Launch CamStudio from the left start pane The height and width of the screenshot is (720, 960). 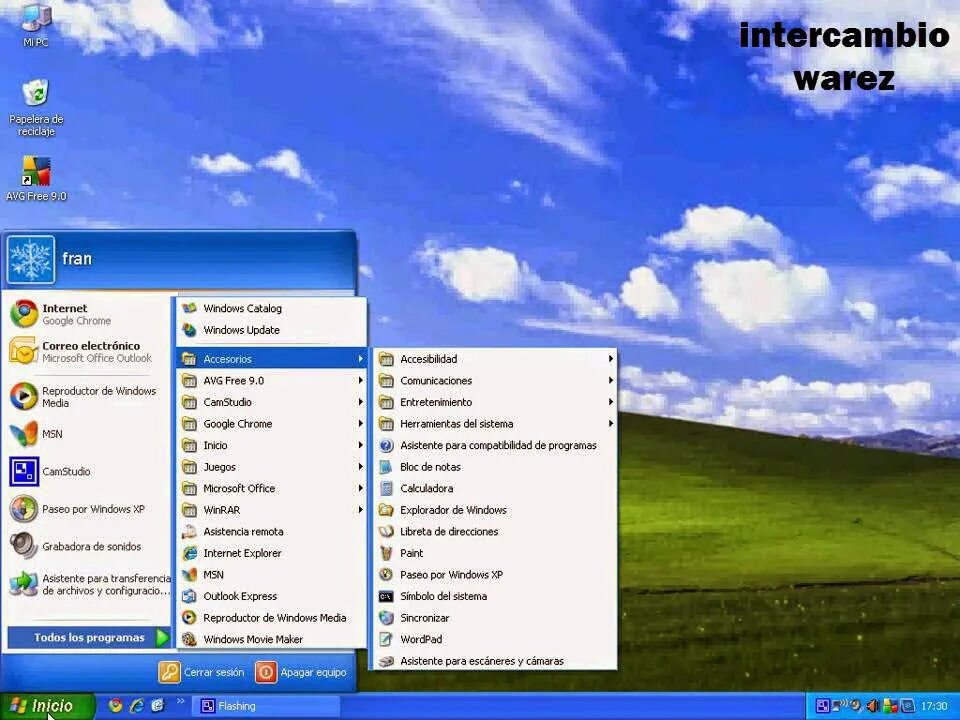[x=86, y=471]
